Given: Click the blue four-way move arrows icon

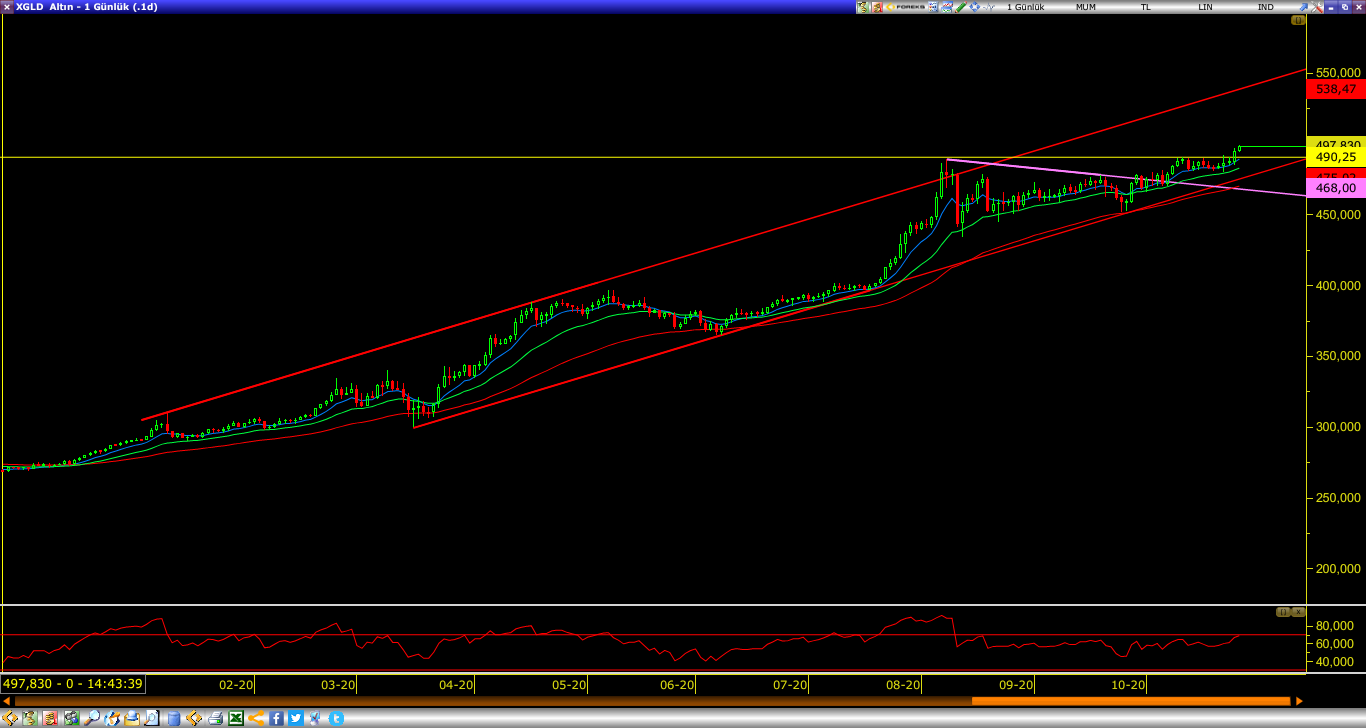Looking at the screenshot, I should point(975,7).
